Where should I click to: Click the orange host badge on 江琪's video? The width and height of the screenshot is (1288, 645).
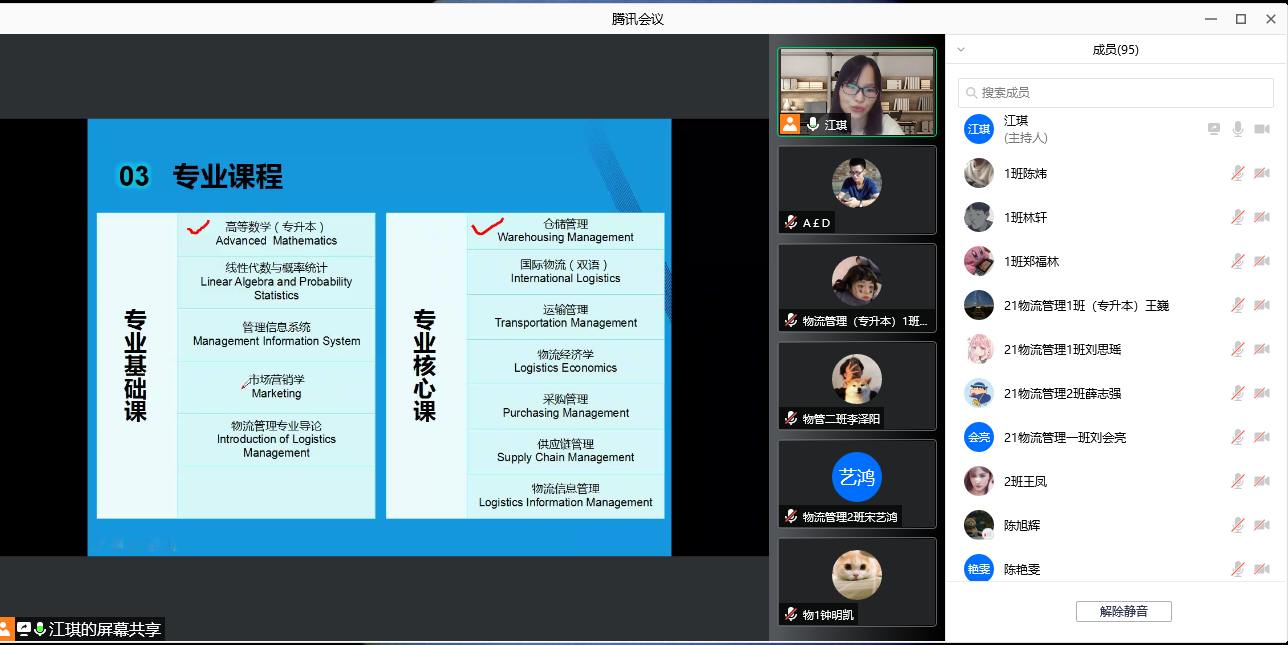click(x=790, y=124)
